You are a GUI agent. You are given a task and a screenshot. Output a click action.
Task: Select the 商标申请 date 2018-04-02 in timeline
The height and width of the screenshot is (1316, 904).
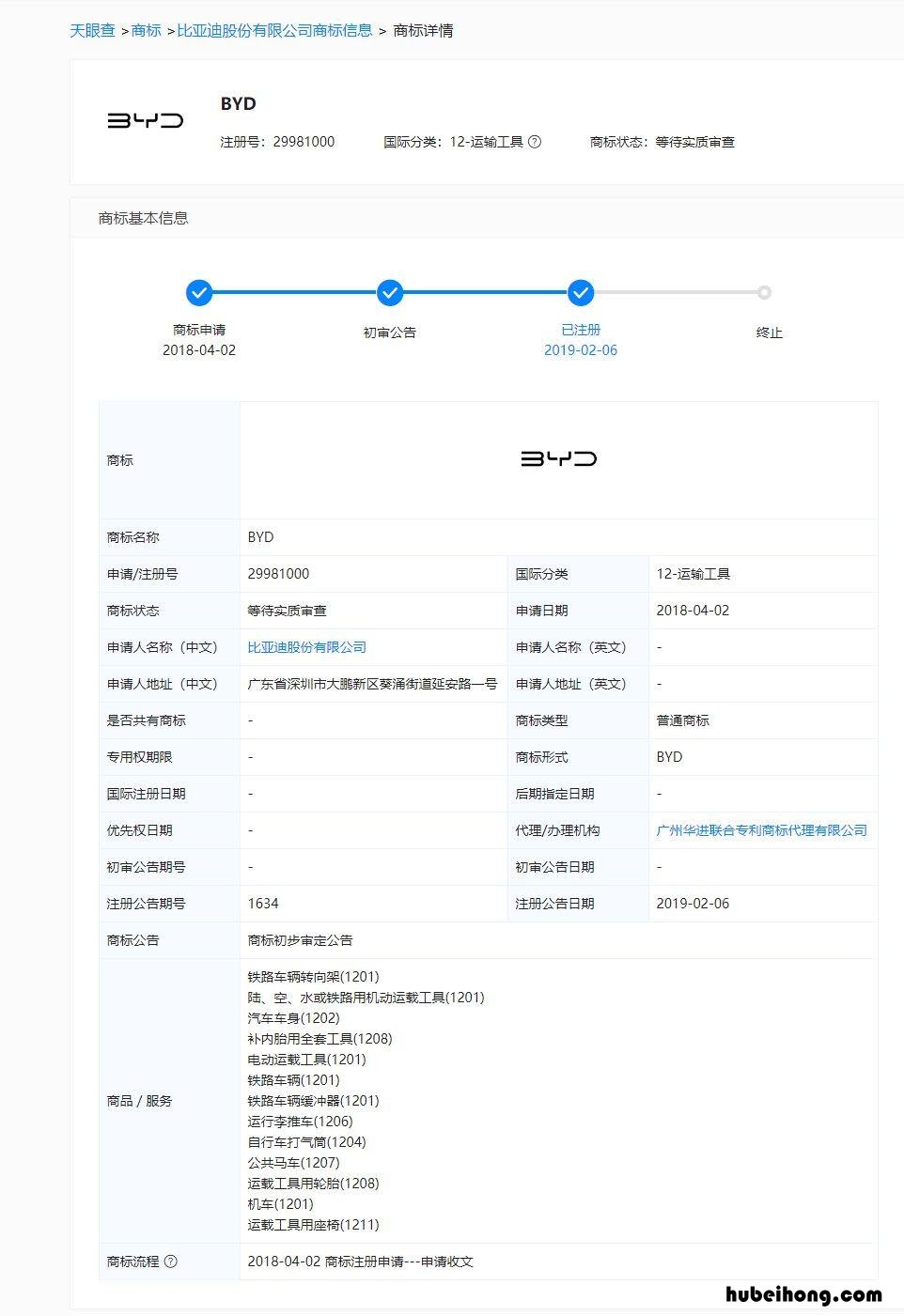tap(199, 350)
